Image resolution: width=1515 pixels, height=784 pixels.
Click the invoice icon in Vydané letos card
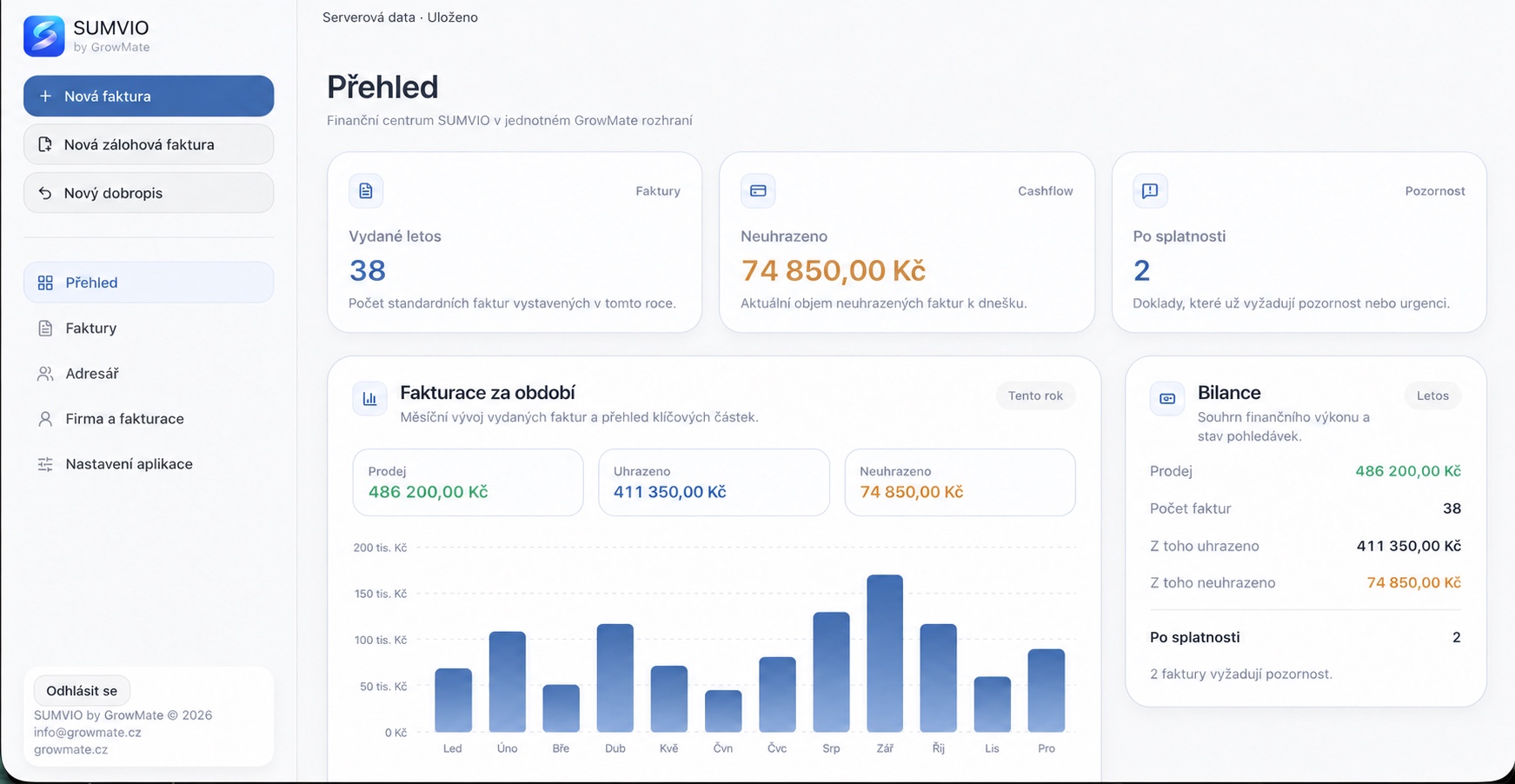click(x=366, y=190)
